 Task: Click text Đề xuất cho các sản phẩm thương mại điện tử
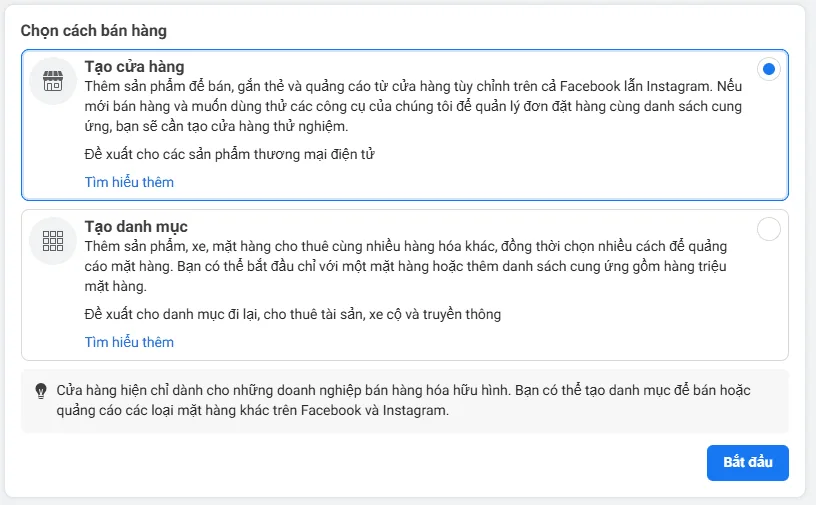(x=230, y=155)
